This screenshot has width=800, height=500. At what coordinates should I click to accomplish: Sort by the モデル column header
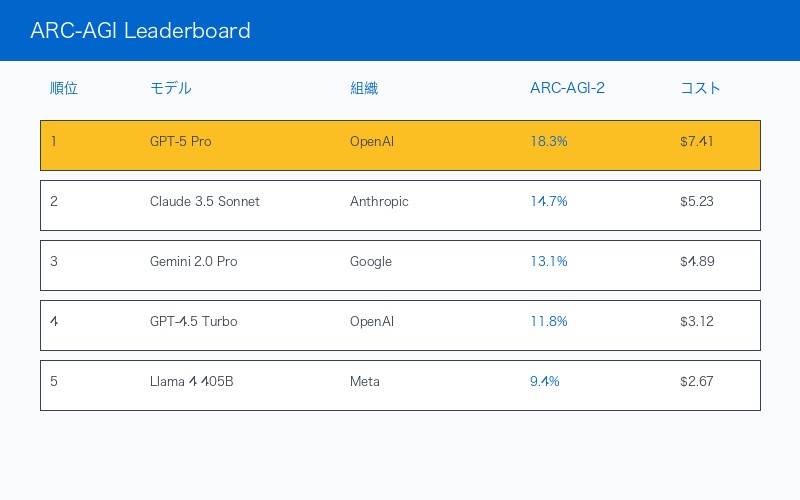[x=170, y=88]
